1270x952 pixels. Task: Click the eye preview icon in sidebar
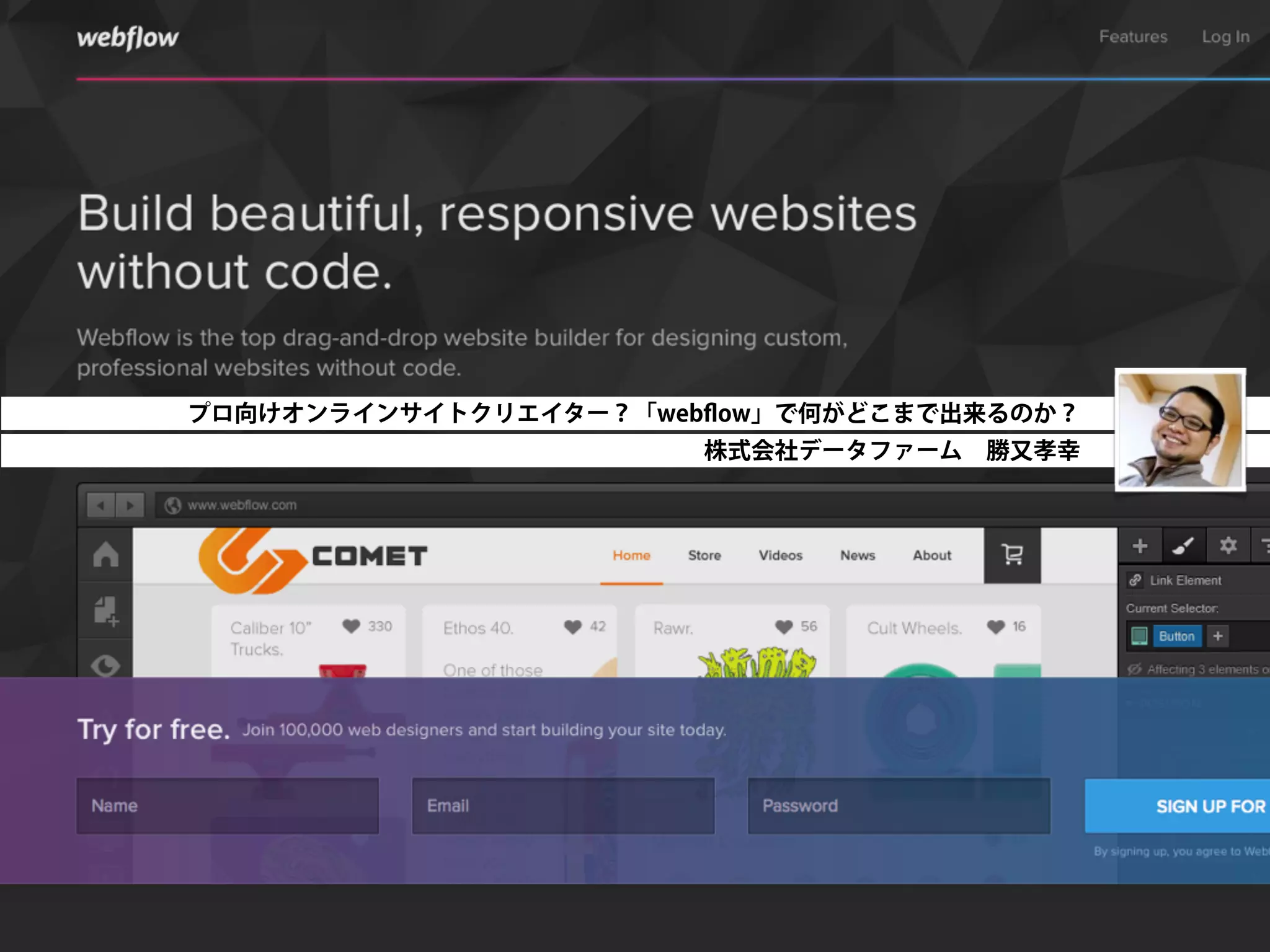click(105, 666)
